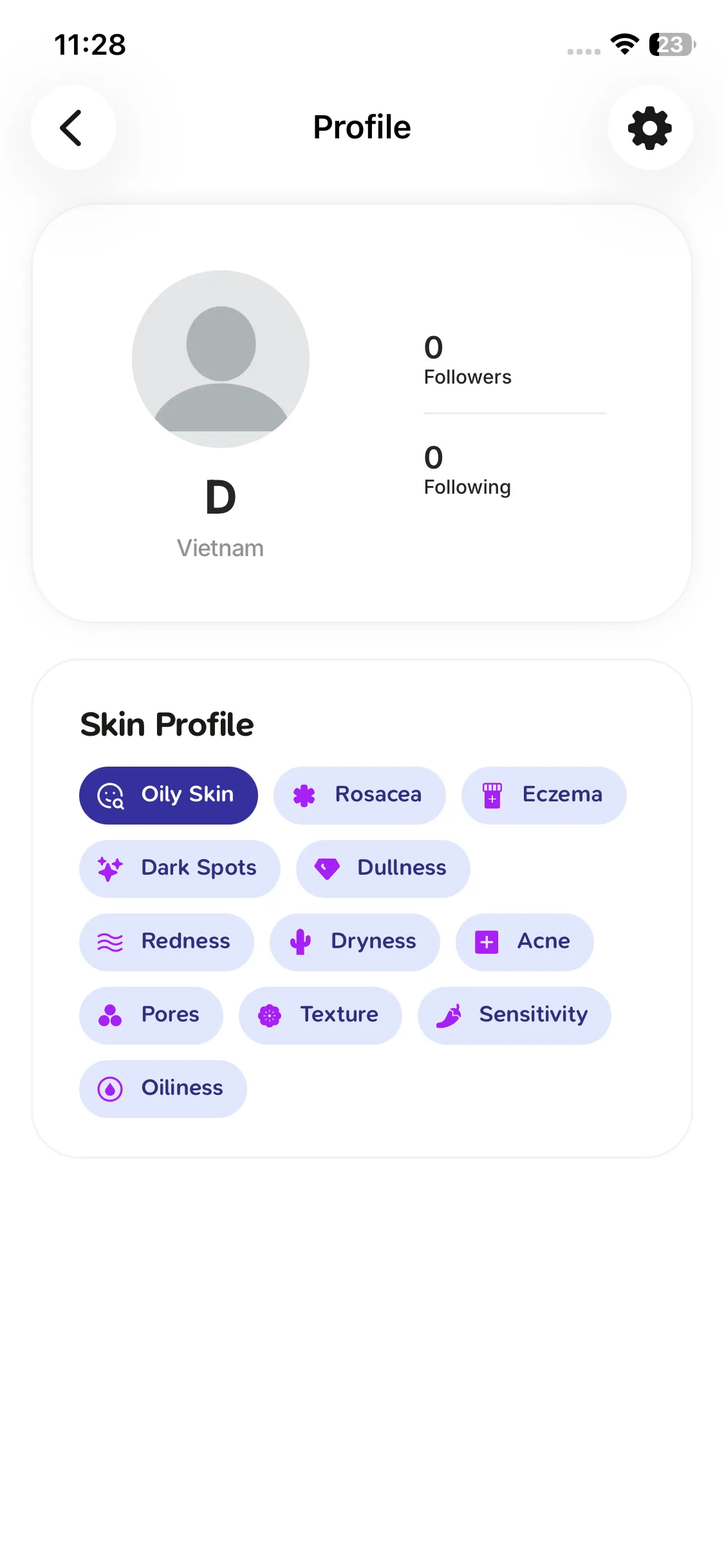This screenshot has height=1568, width=724.
Task: Open settings with the gear icon
Action: point(650,127)
